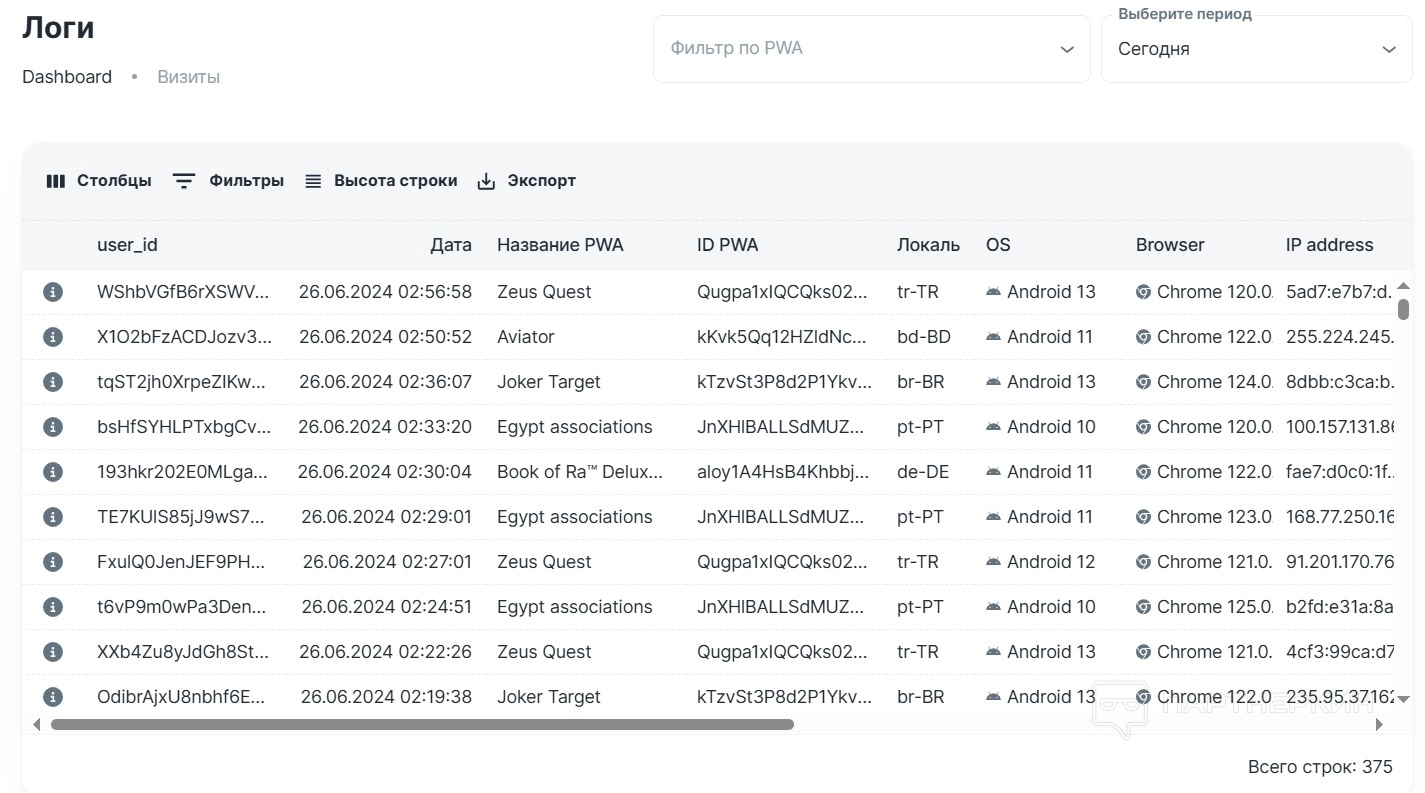Click info icon for the 02:56:58 Zeus Quest row
1425x793 pixels.
click(53, 292)
